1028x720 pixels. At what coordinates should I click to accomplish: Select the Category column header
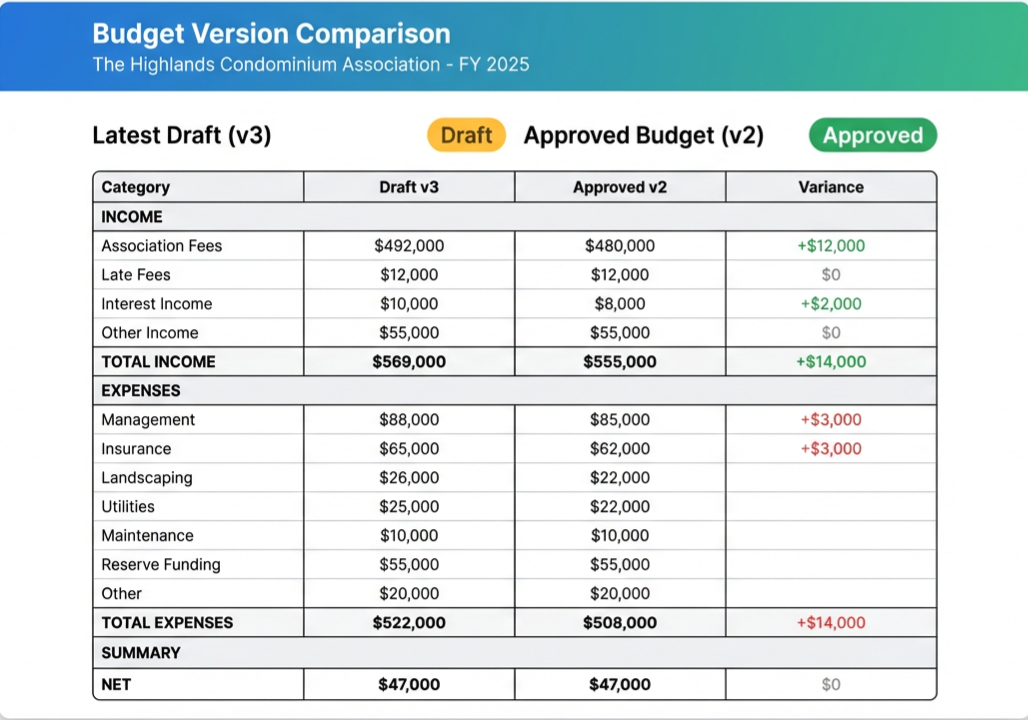[135, 187]
